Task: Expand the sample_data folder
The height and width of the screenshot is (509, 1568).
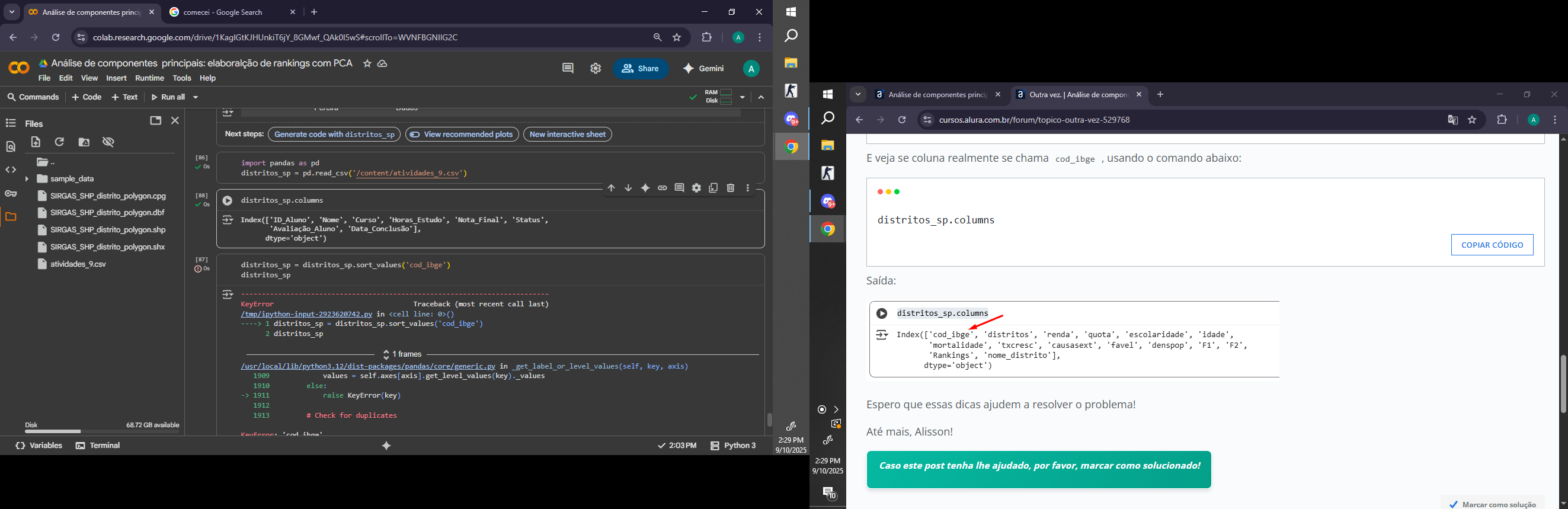Action: [x=27, y=179]
